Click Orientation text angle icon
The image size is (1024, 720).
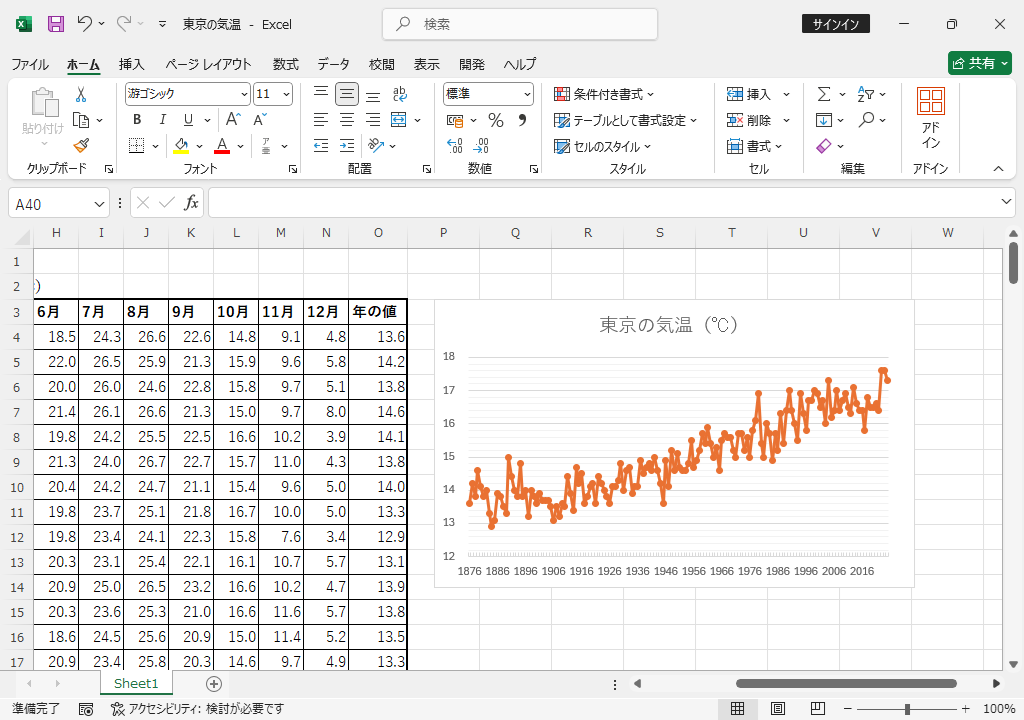coord(376,145)
